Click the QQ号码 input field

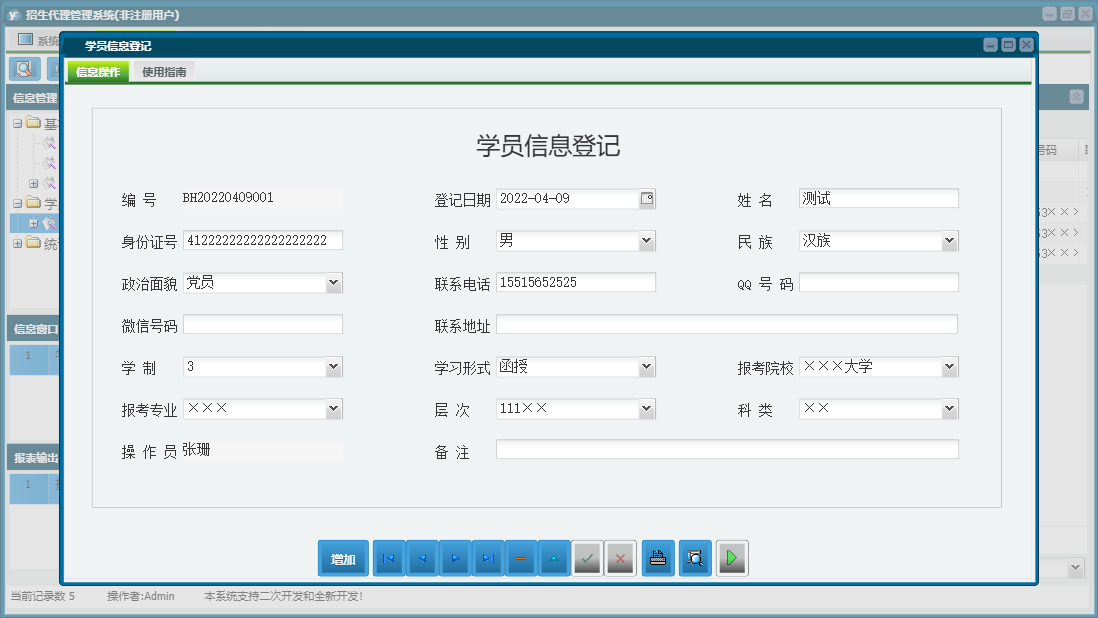point(879,282)
